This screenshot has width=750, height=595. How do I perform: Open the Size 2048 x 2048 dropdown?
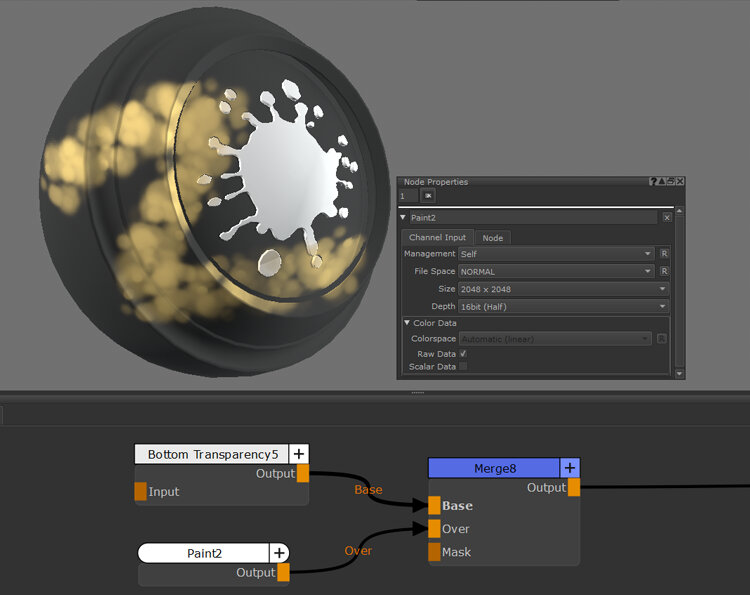[x=562, y=289]
